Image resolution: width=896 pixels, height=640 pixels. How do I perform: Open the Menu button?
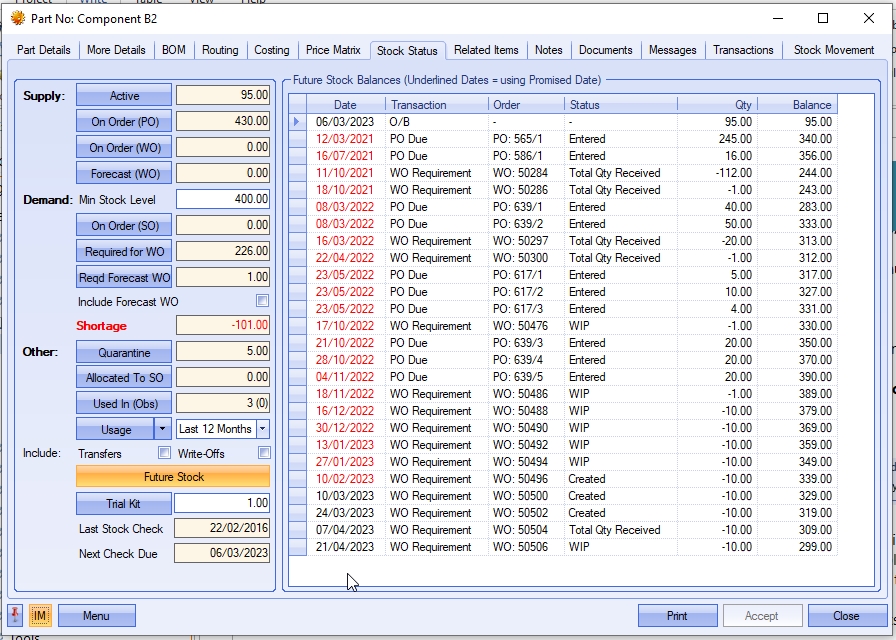(x=96, y=616)
